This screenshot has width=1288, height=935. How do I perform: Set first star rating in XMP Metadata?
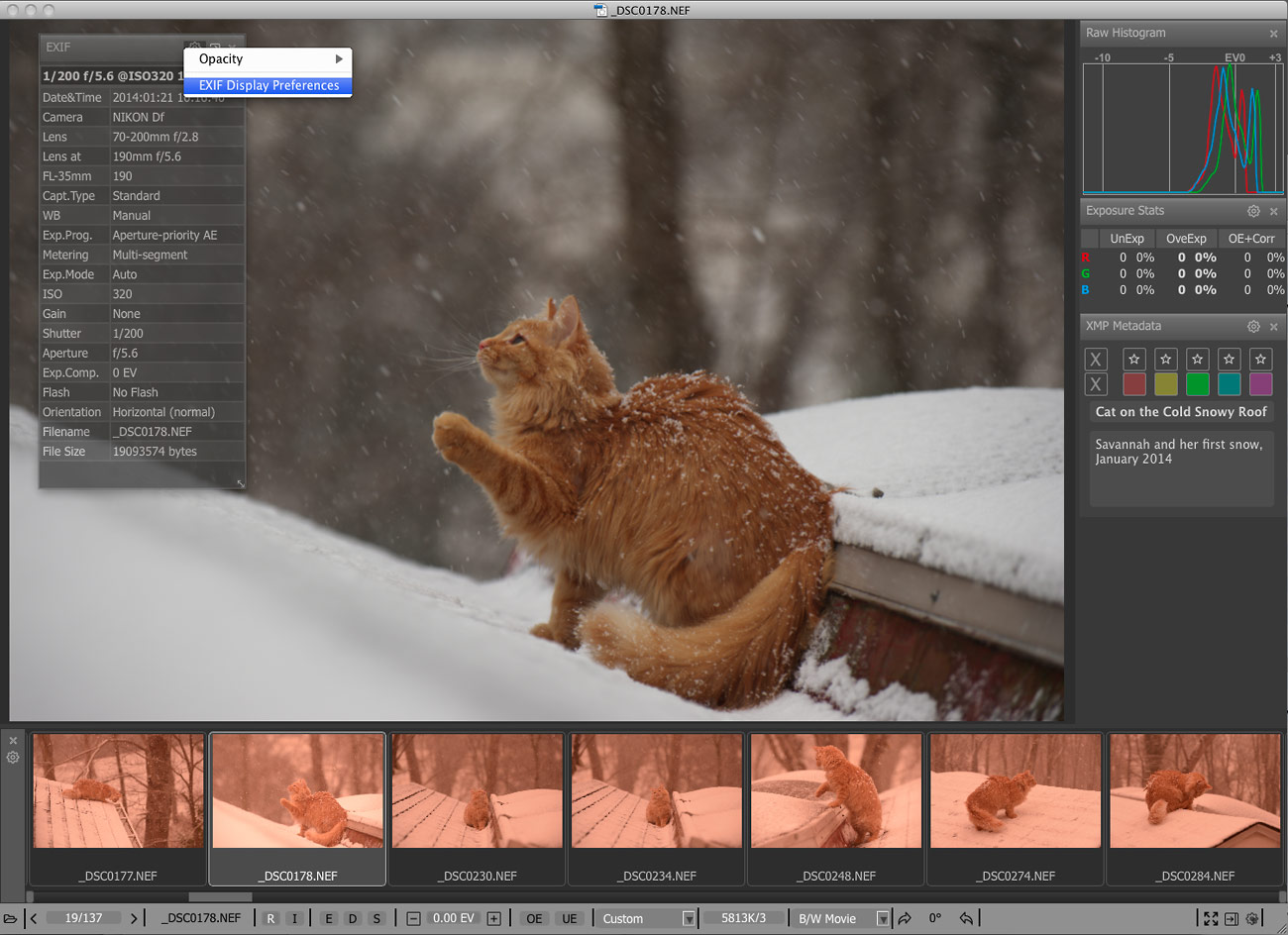[x=1134, y=359]
